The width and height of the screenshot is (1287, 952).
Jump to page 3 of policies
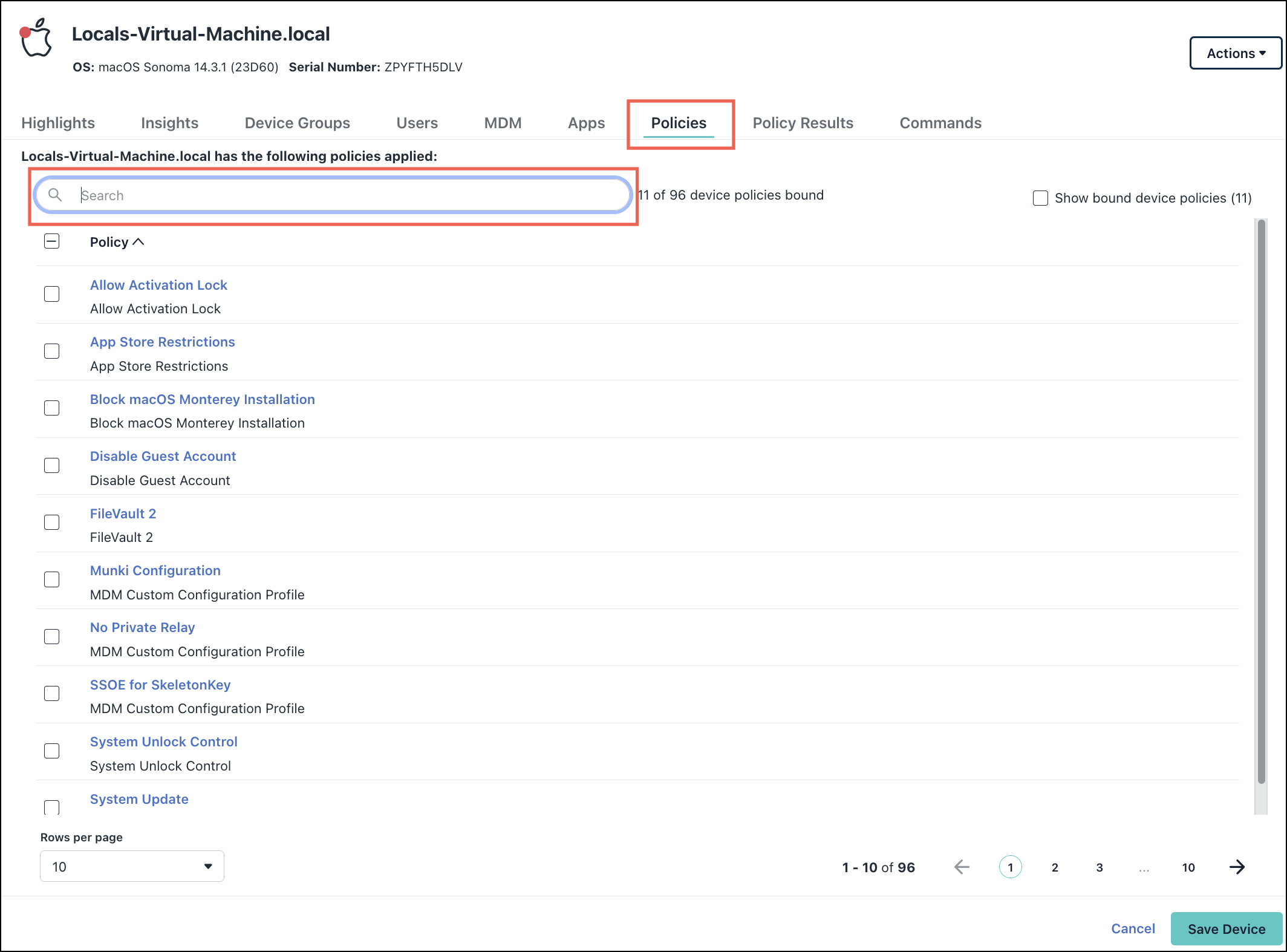pyautogui.click(x=1099, y=867)
